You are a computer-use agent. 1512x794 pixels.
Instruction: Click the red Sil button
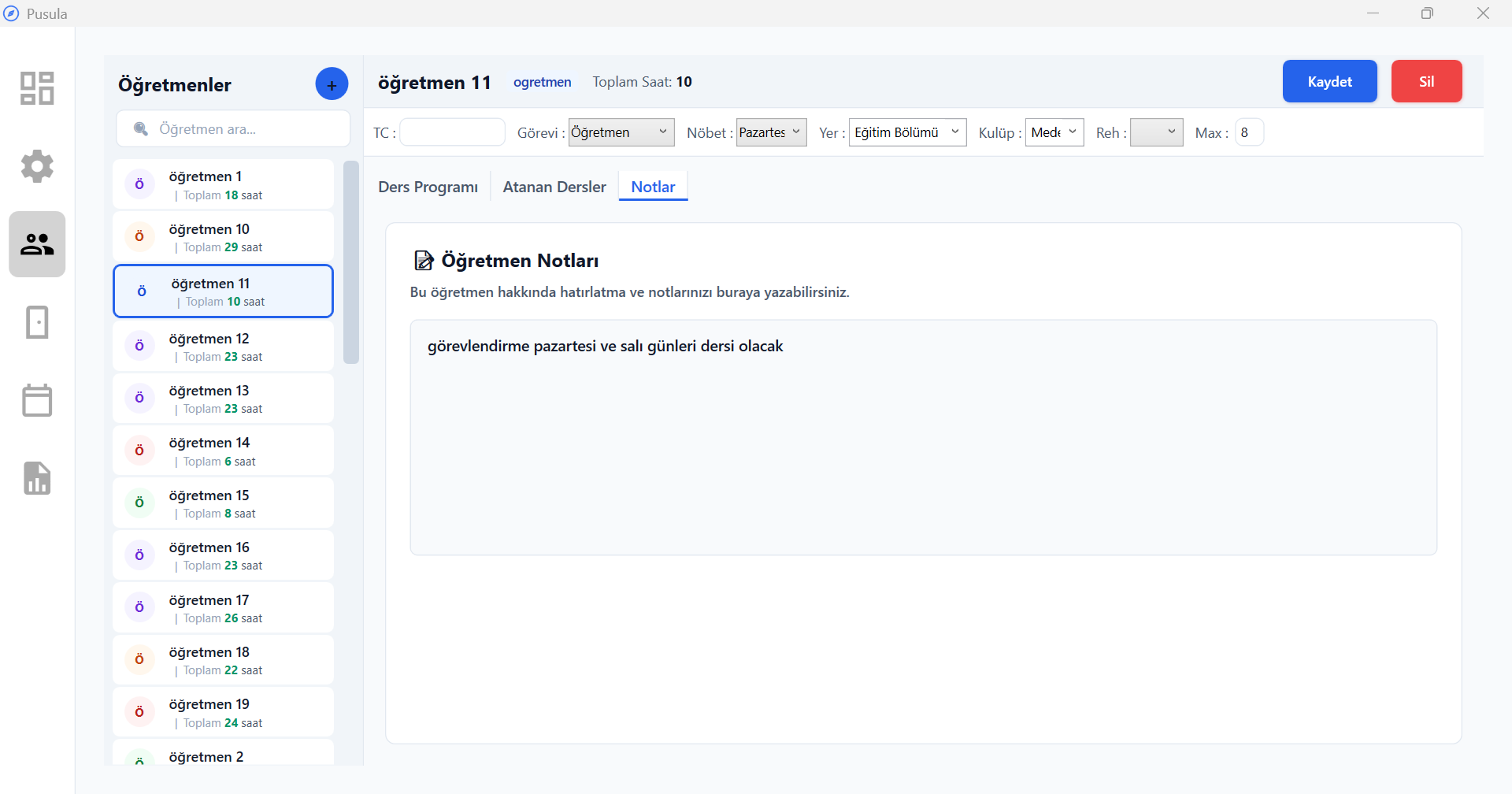point(1426,81)
